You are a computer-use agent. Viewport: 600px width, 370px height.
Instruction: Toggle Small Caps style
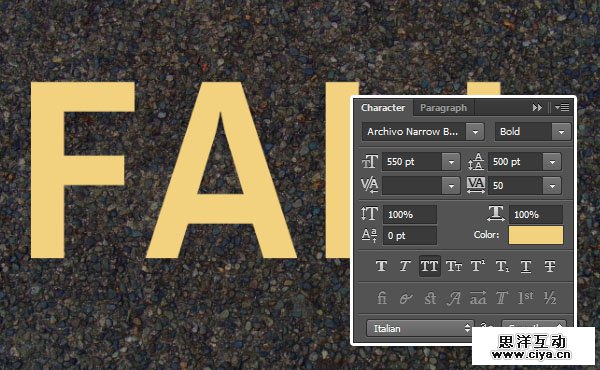[x=454, y=266]
